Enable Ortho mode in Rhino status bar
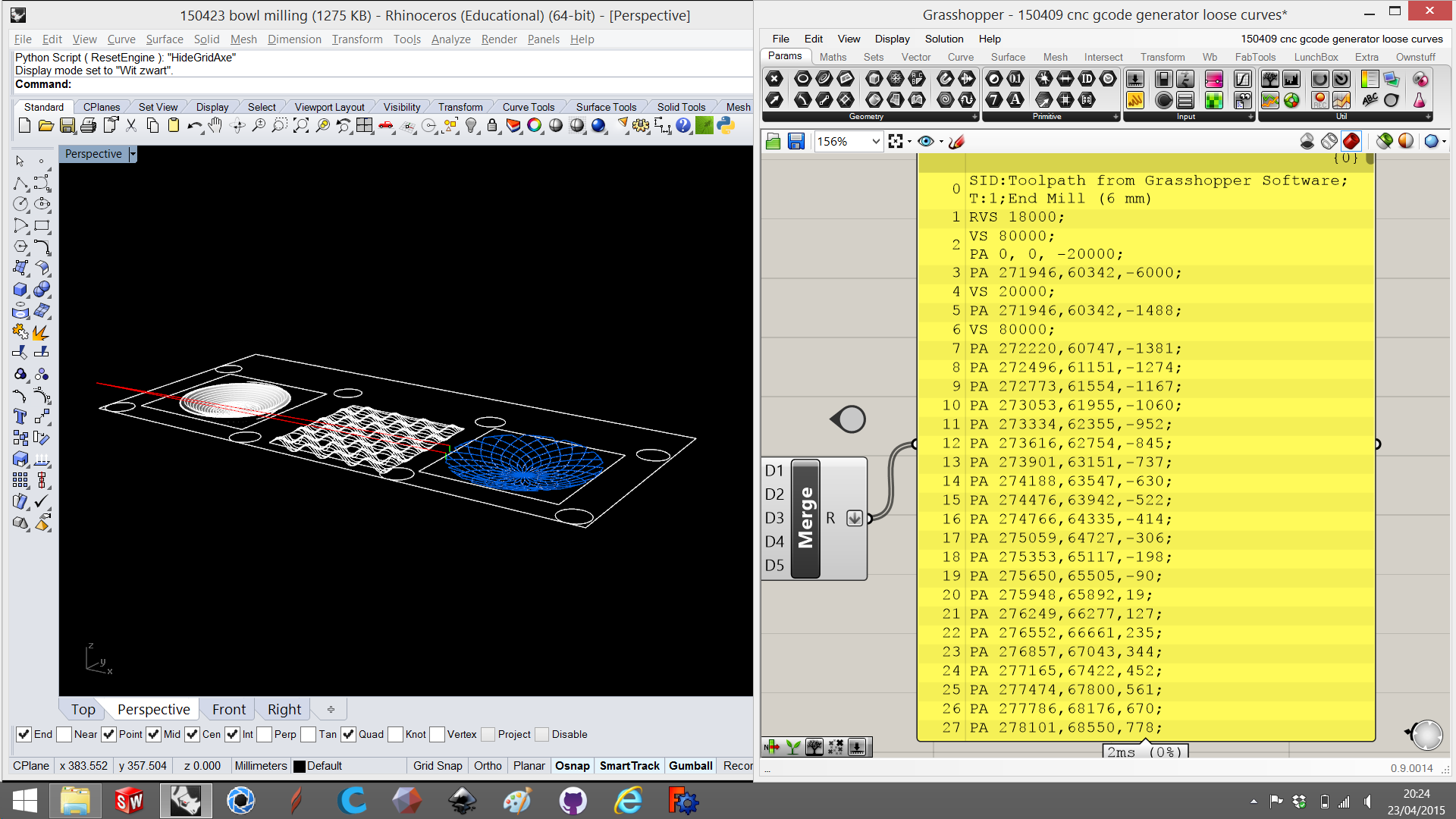The height and width of the screenshot is (819, 1456). tap(488, 766)
